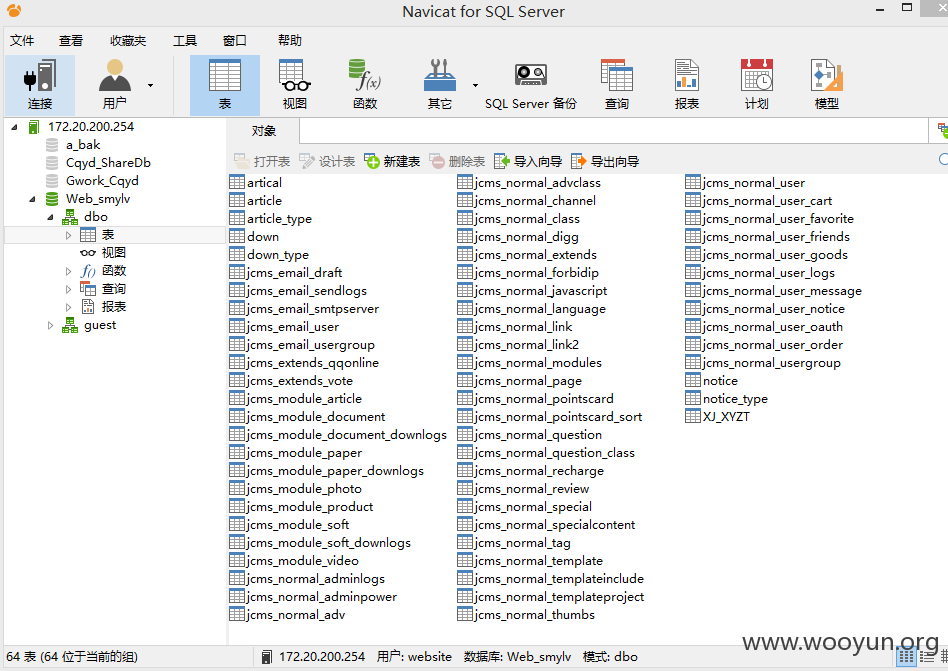Select the Cqyd_ShareDb database
The image size is (948, 671).
(x=108, y=163)
